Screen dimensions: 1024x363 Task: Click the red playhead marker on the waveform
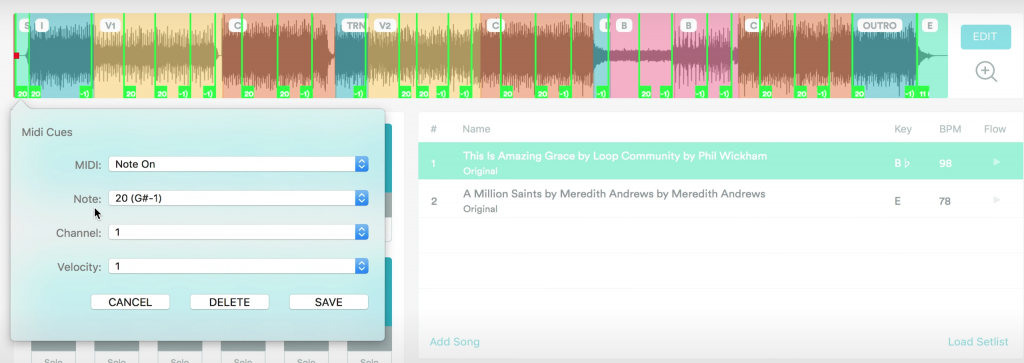[17, 55]
